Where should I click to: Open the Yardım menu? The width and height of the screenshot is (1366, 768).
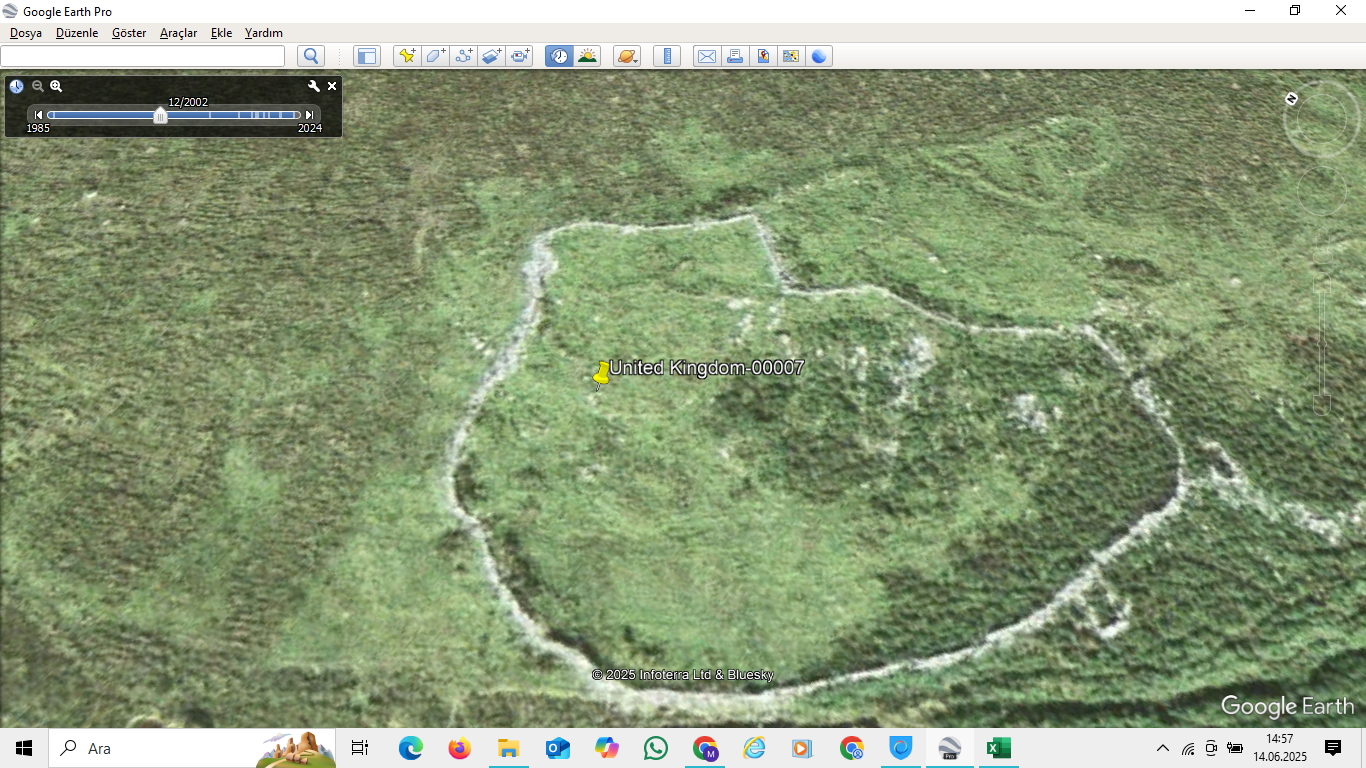[264, 33]
